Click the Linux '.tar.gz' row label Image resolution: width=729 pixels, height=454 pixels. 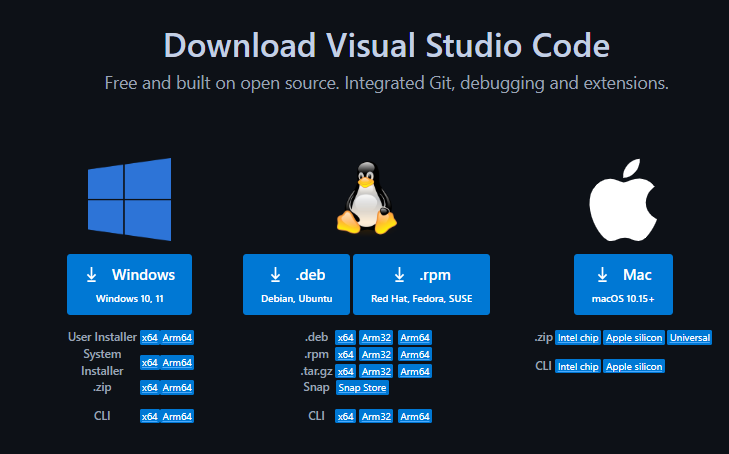316,371
